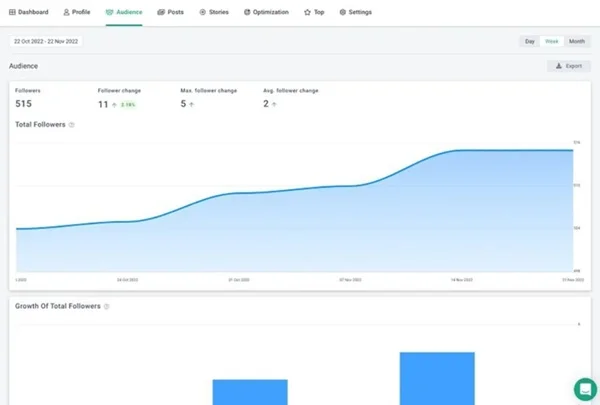
Task: Click the Stories tab icon
Action: point(203,12)
